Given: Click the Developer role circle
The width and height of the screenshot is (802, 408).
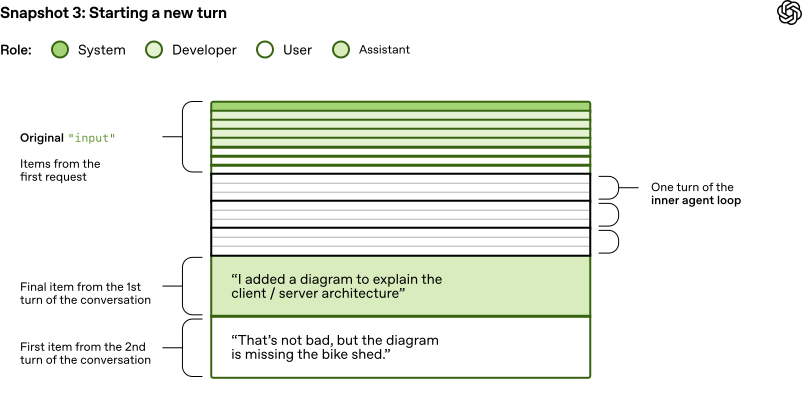Looking at the screenshot, I should (154, 49).
